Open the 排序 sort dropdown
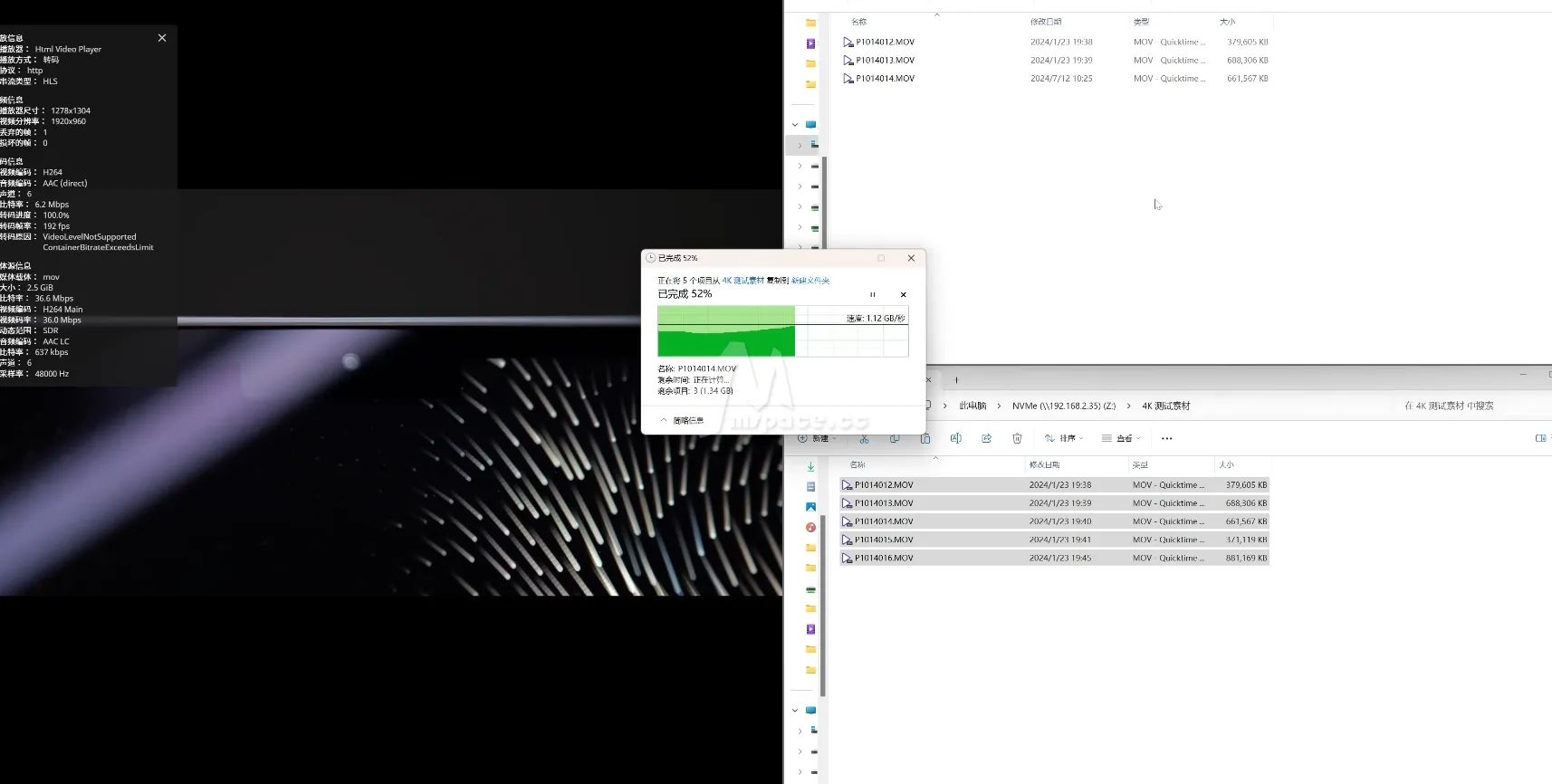Image resolution: width=1552 pixels, height=784 pixels. click(1064, 438)
